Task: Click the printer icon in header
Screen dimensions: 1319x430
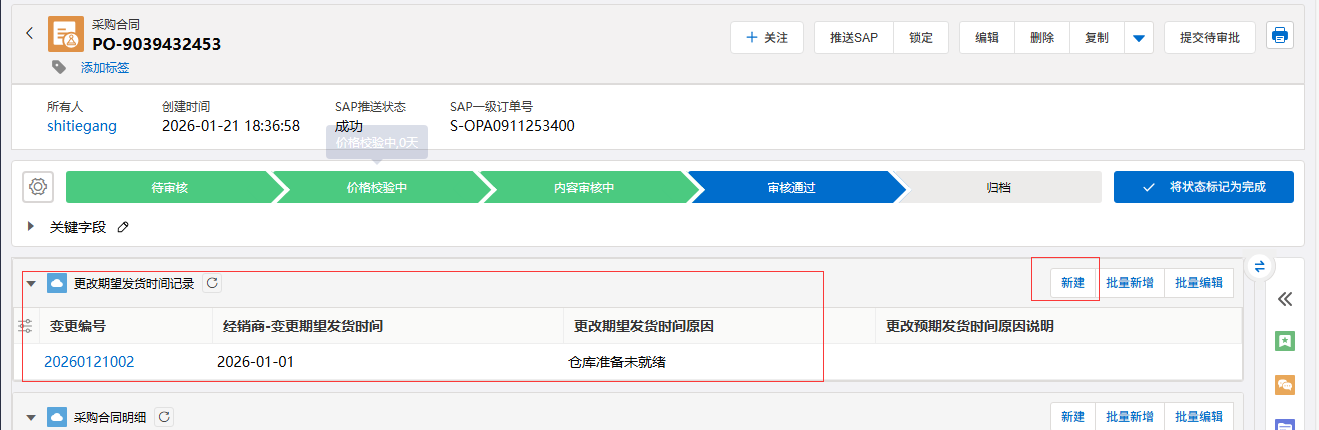Action: (x=1279, y=36)
